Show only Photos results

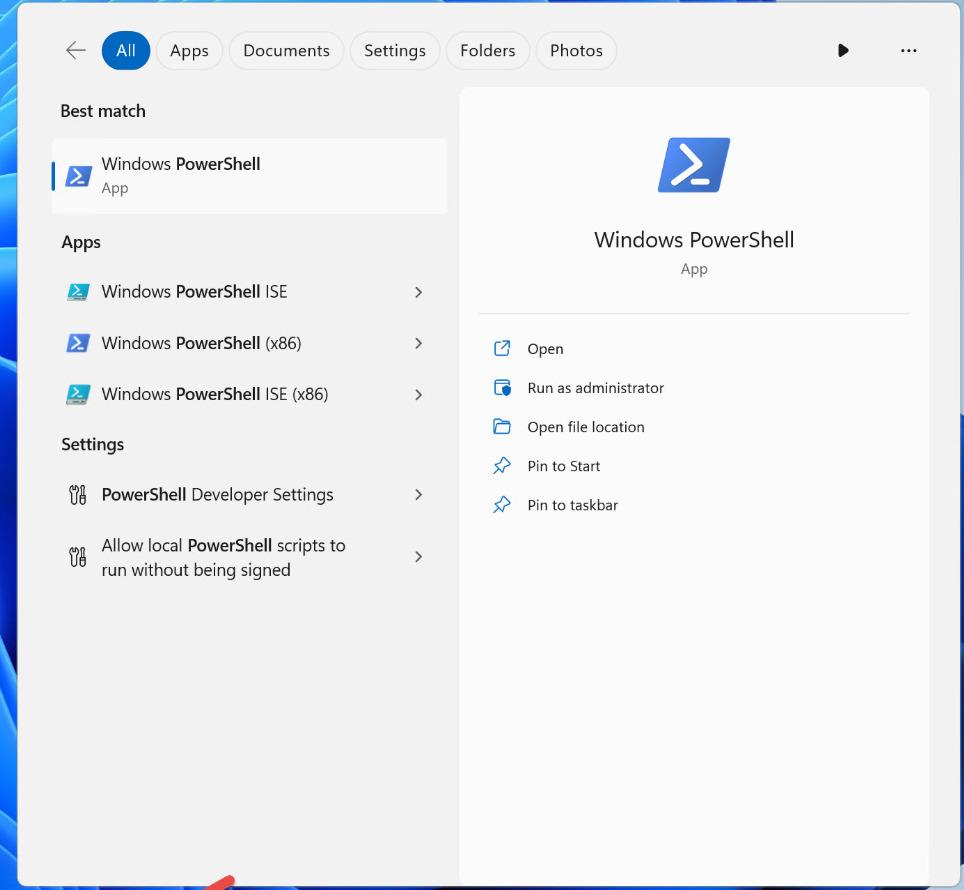[x=576, y=51]
